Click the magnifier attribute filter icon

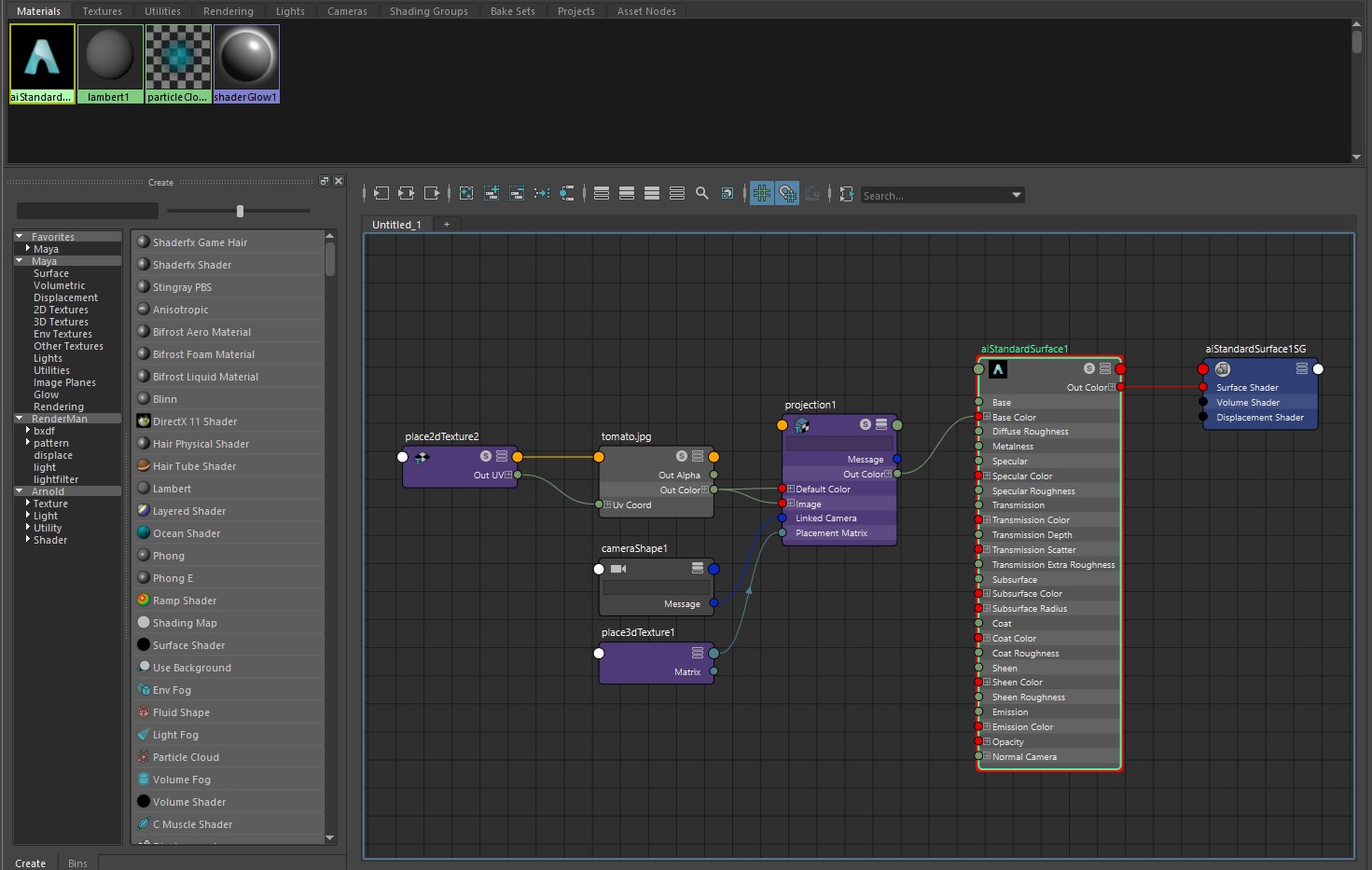point(702,193)
